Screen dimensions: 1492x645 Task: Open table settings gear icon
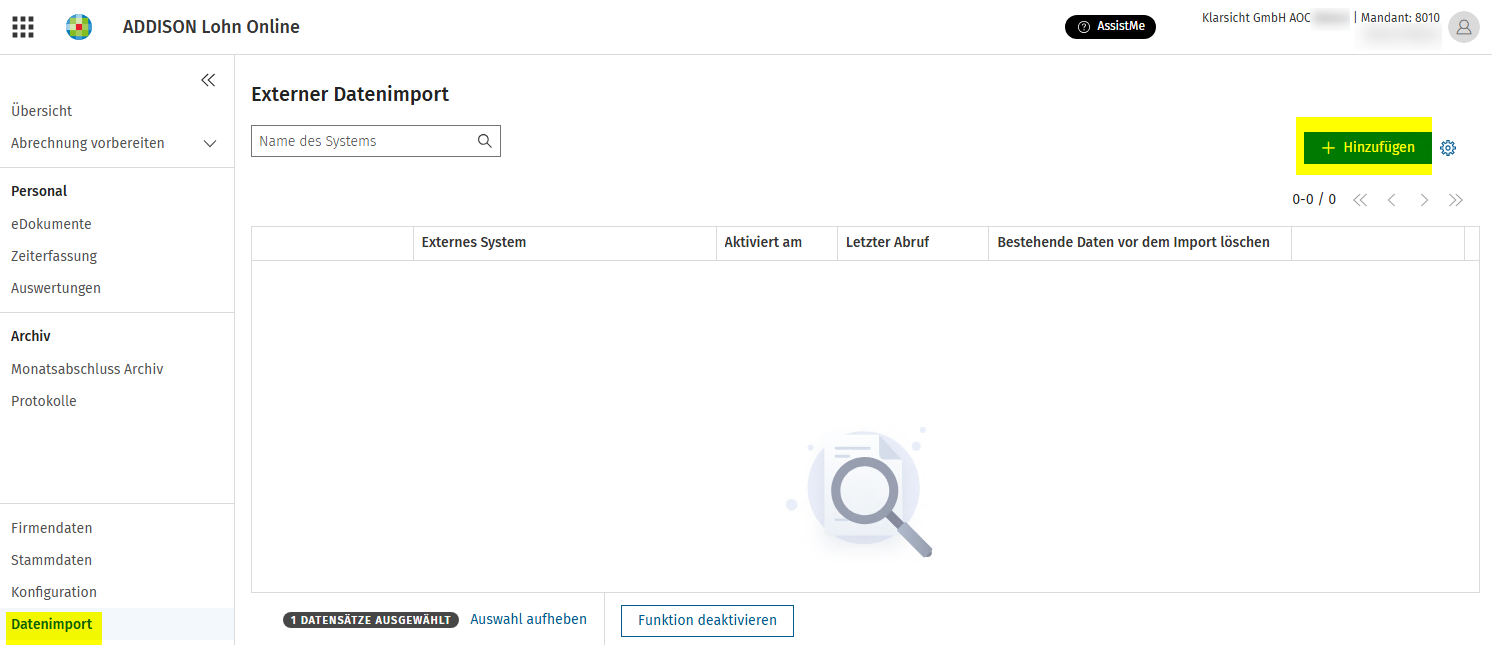[1448, 148]
